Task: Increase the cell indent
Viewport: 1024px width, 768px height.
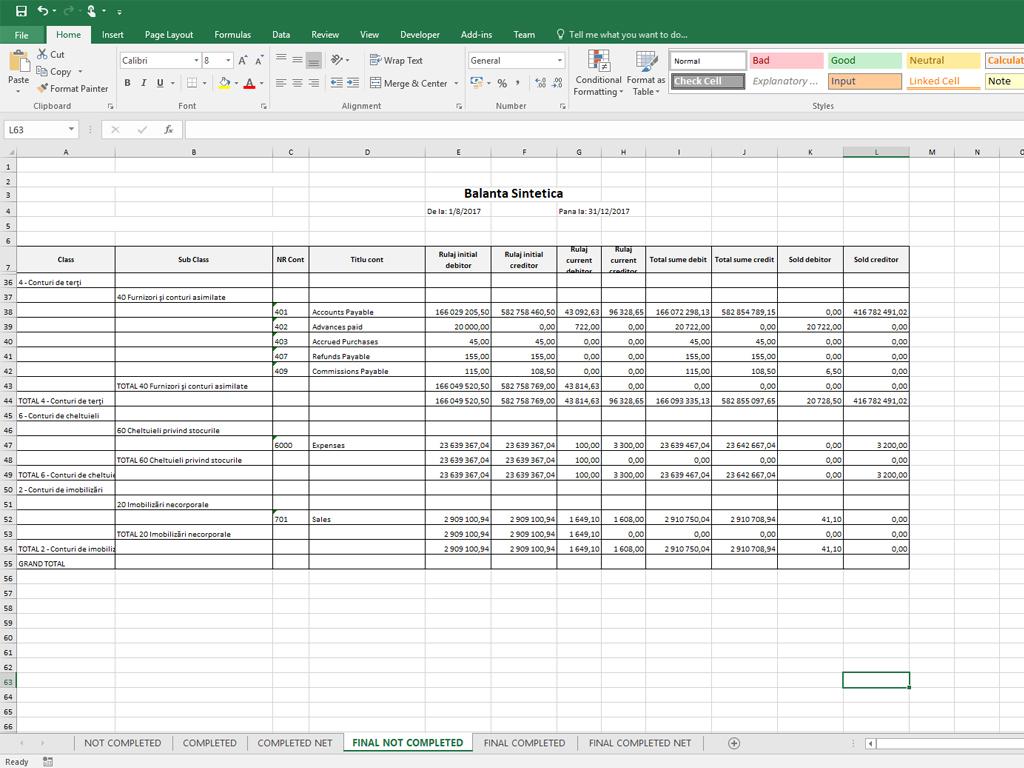Action: click(x=353, y=83)
